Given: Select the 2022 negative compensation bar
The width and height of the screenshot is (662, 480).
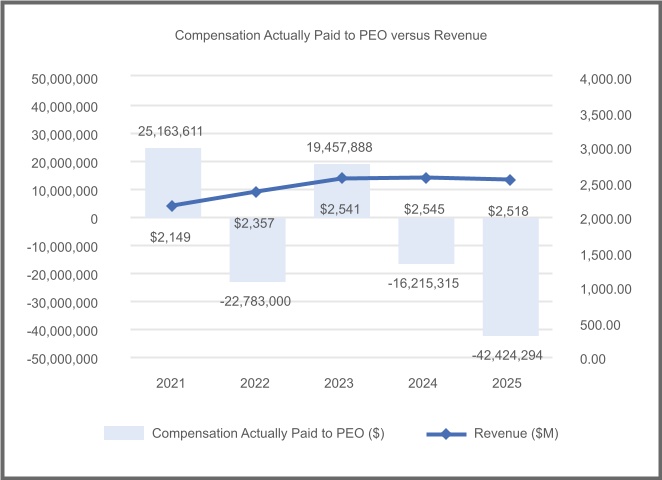Looking at the screenshot, I should pos(257,250).
